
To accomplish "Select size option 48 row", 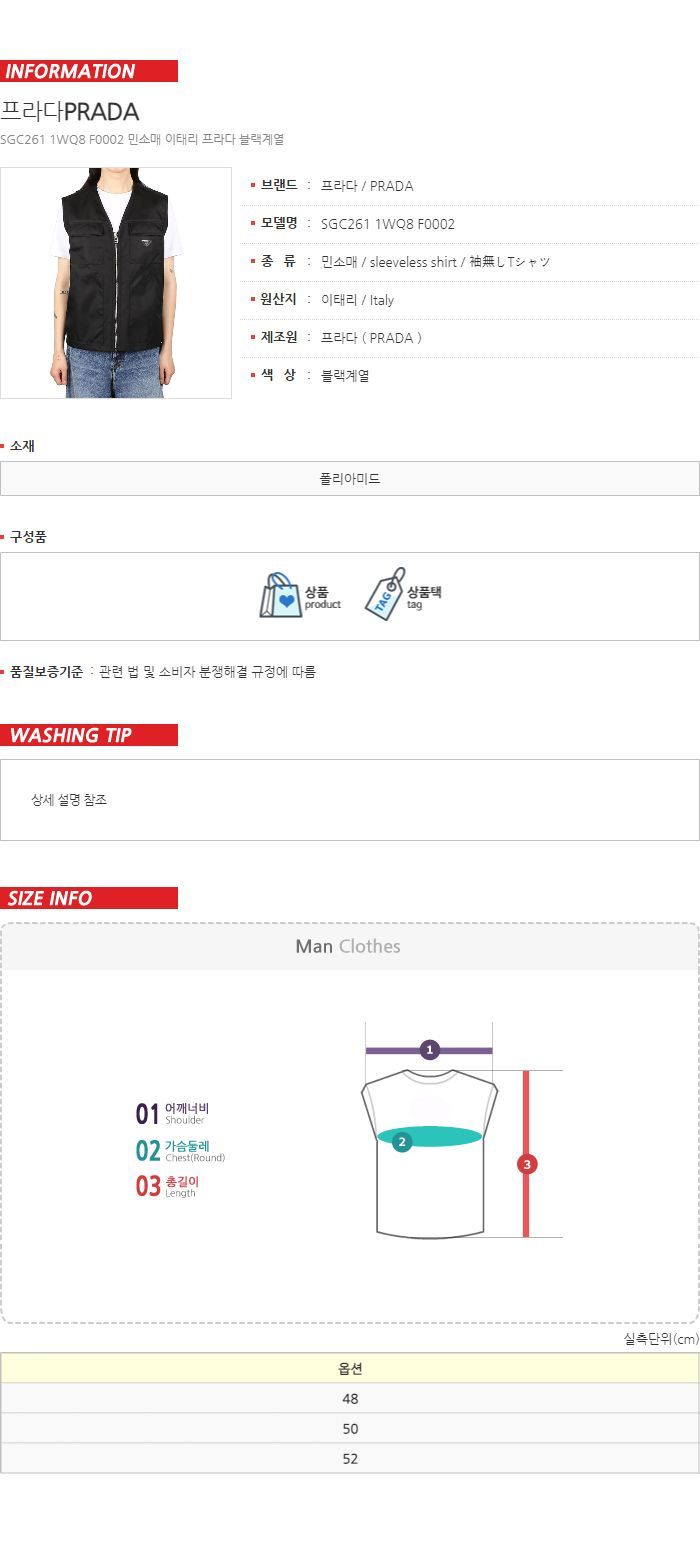I will (350, 1399).
